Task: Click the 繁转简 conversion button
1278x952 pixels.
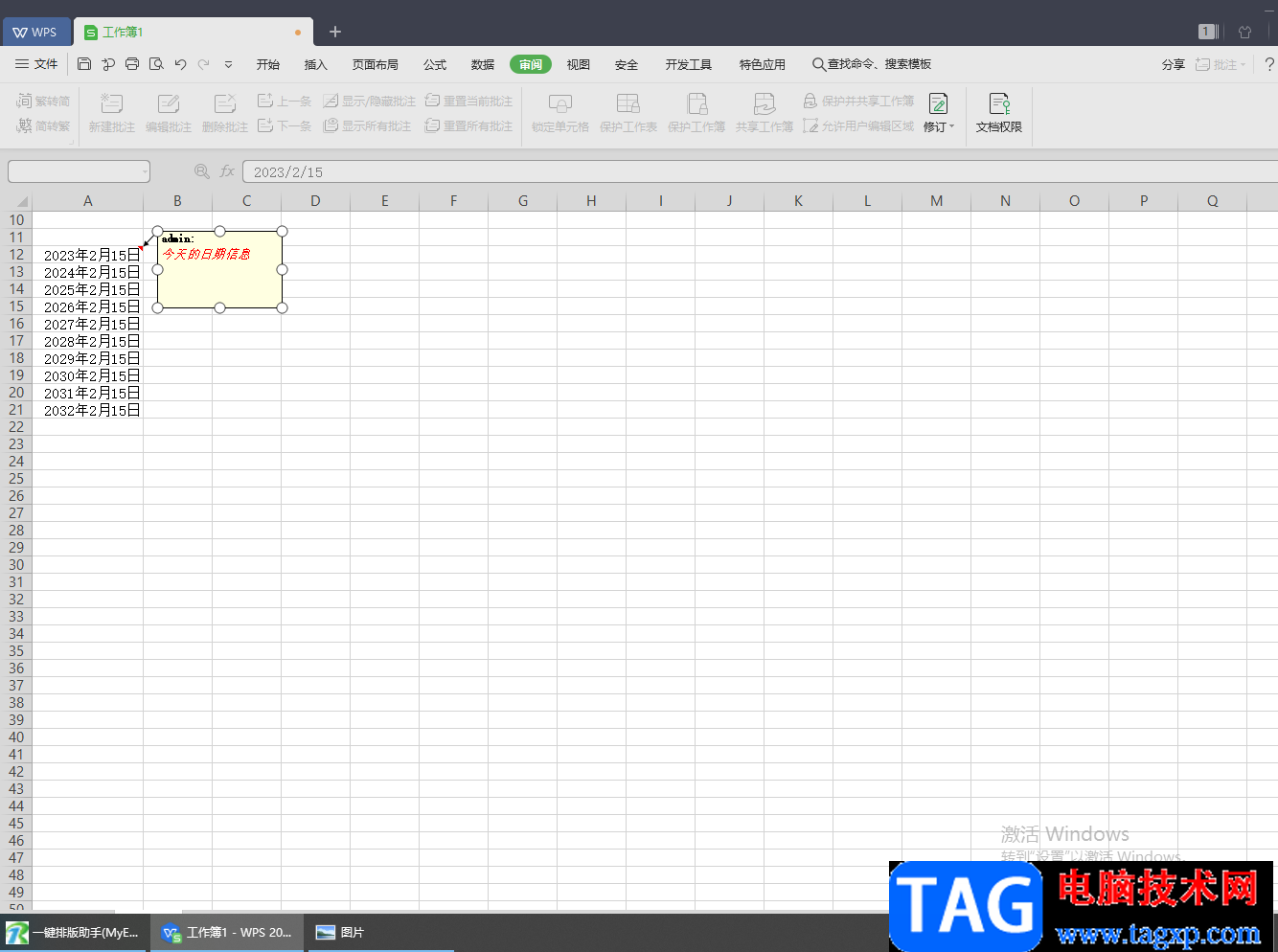Action: (x=43, y=101)
